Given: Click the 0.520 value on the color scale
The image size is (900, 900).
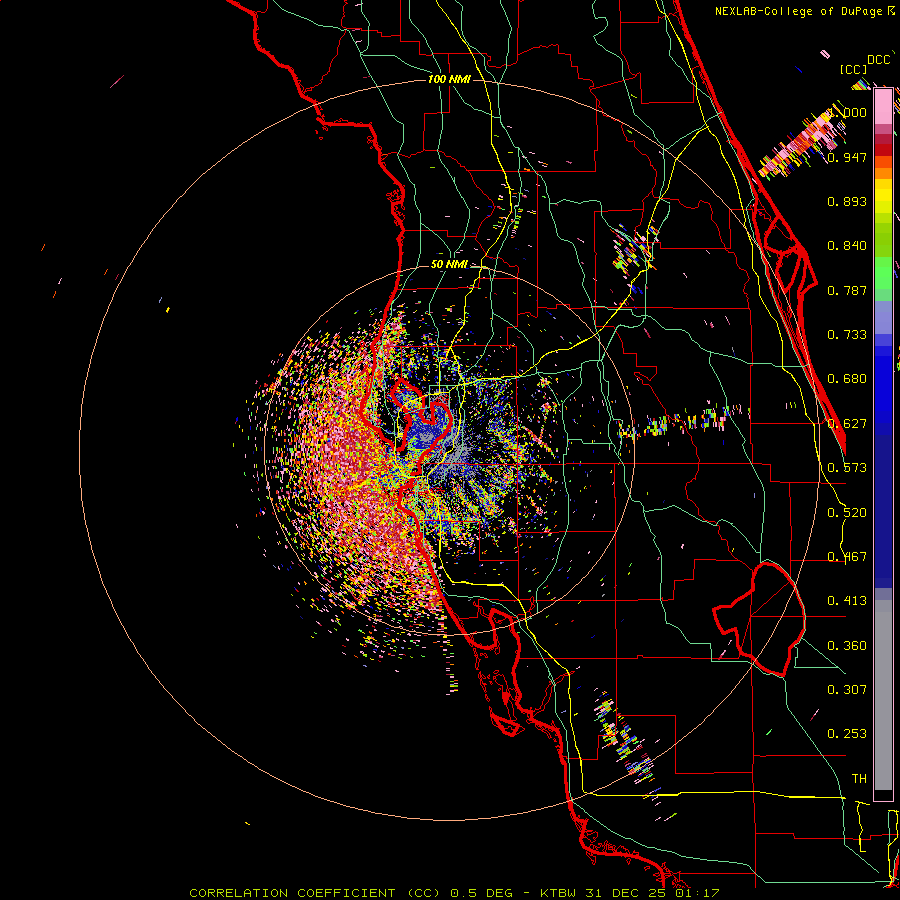Looking at the screenshot, I should (x=847, y=513).
